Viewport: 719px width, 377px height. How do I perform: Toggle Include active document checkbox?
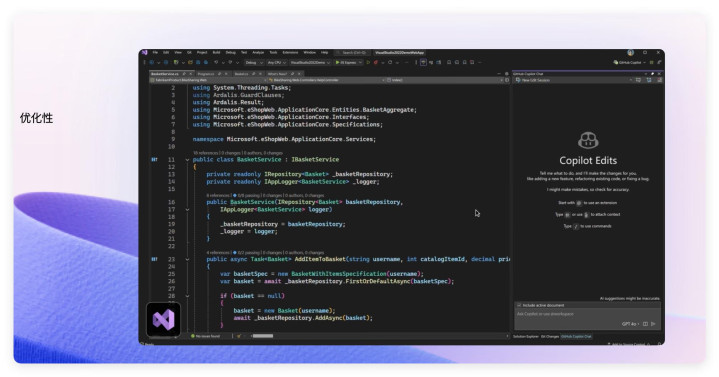coord(519,305)
